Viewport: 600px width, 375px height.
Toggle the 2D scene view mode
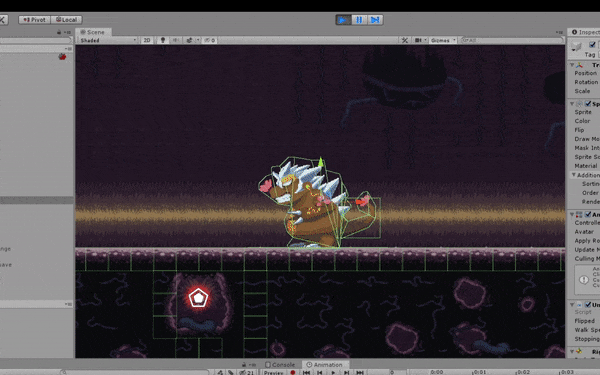click(x=147, y=40)
